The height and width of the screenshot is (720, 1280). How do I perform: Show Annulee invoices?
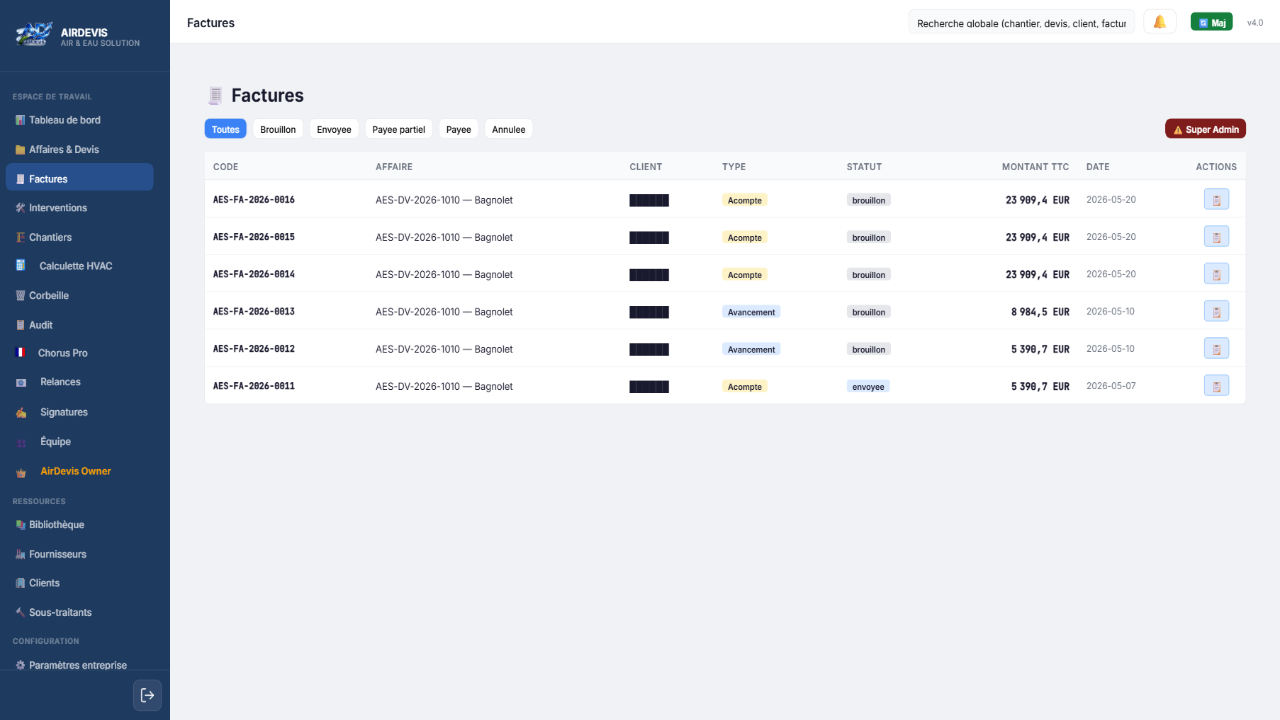pos(508,129)
